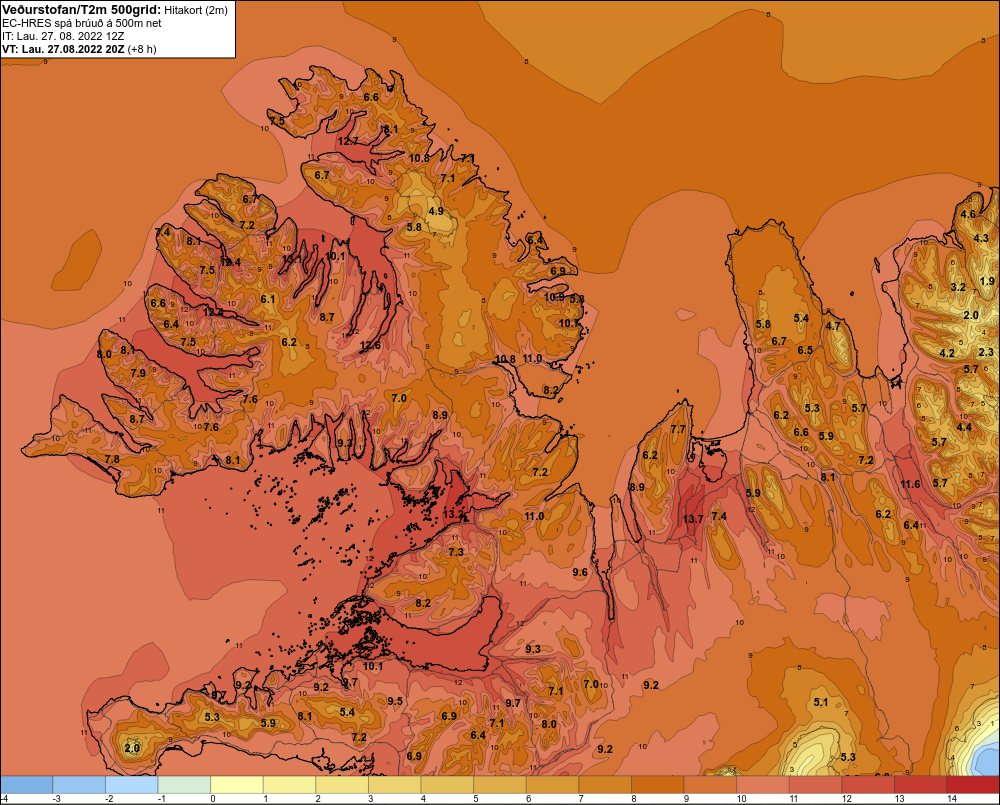
Task: Click the 7.3 temperature label
Action: [x=455, y=552]
